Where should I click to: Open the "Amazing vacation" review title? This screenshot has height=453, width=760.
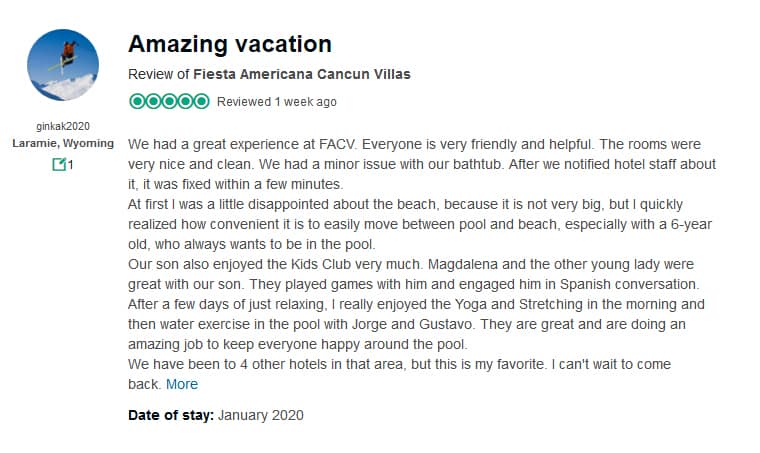[230, 44]
